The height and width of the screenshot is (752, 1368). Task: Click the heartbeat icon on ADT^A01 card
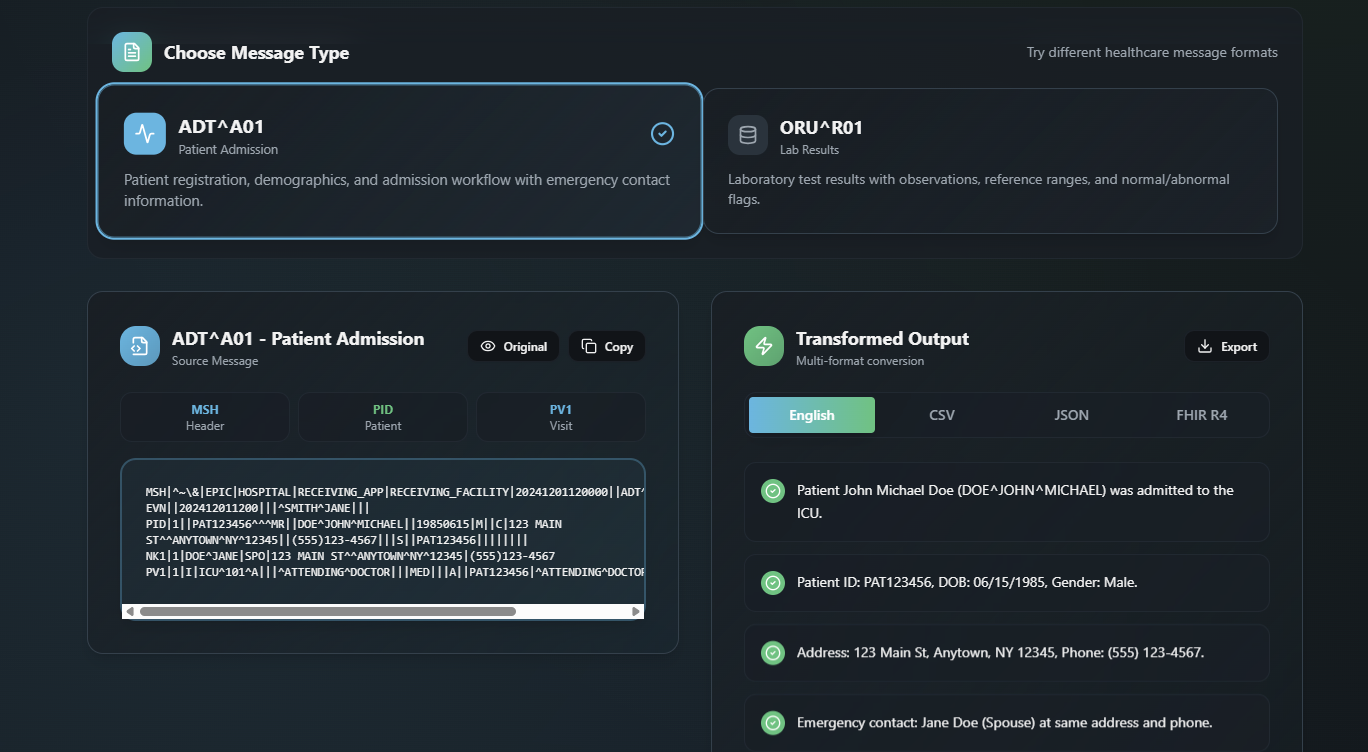(x=145, y=134)
